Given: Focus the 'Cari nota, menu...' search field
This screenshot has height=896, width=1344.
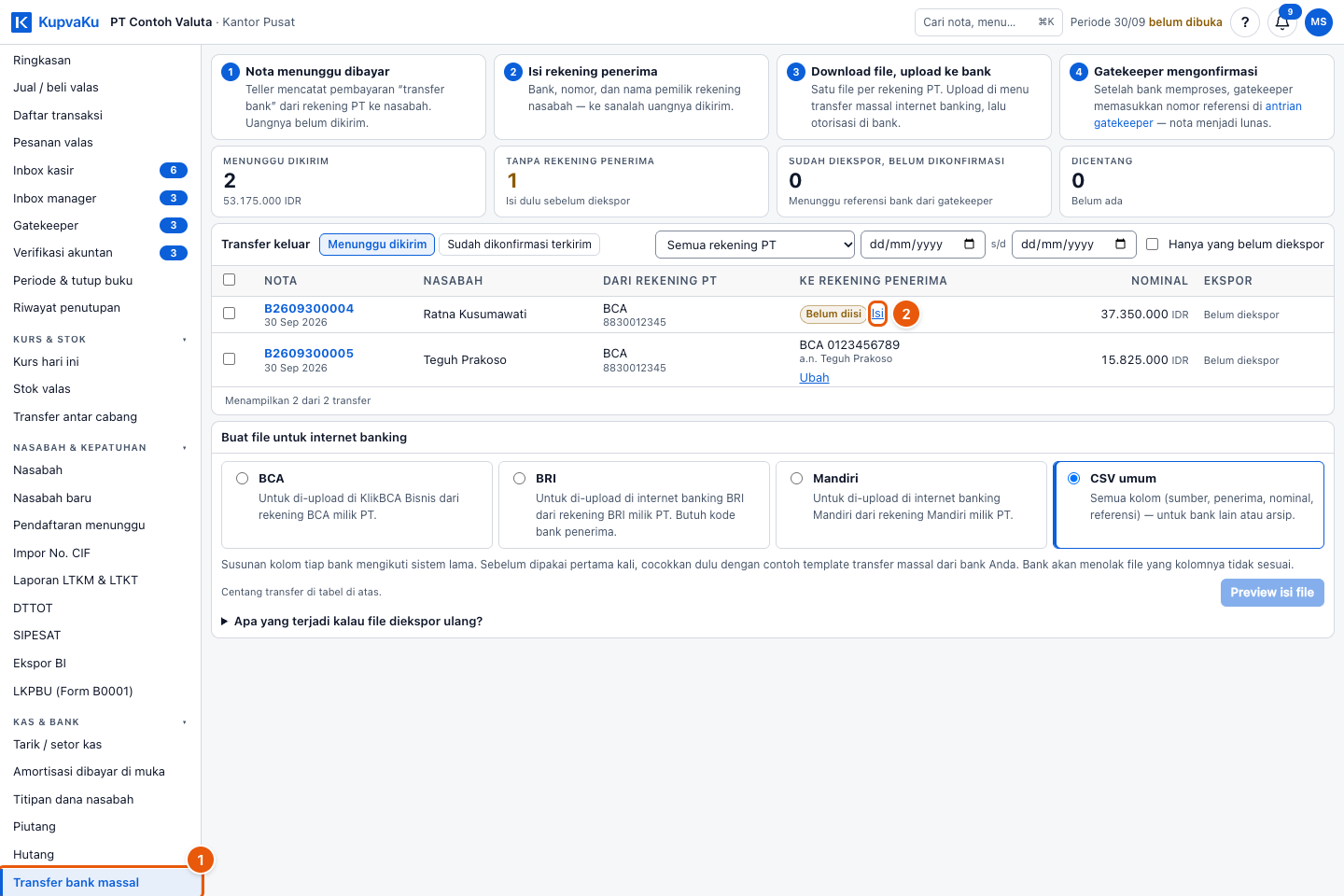Looking at the screenshot, I should pos(988,22).
